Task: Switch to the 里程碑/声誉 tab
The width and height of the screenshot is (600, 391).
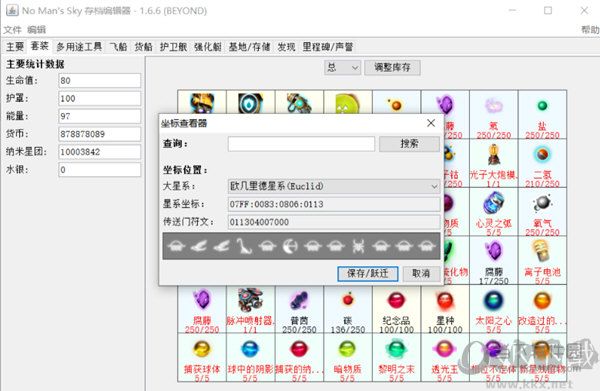Action: click(x=328, y=47)
